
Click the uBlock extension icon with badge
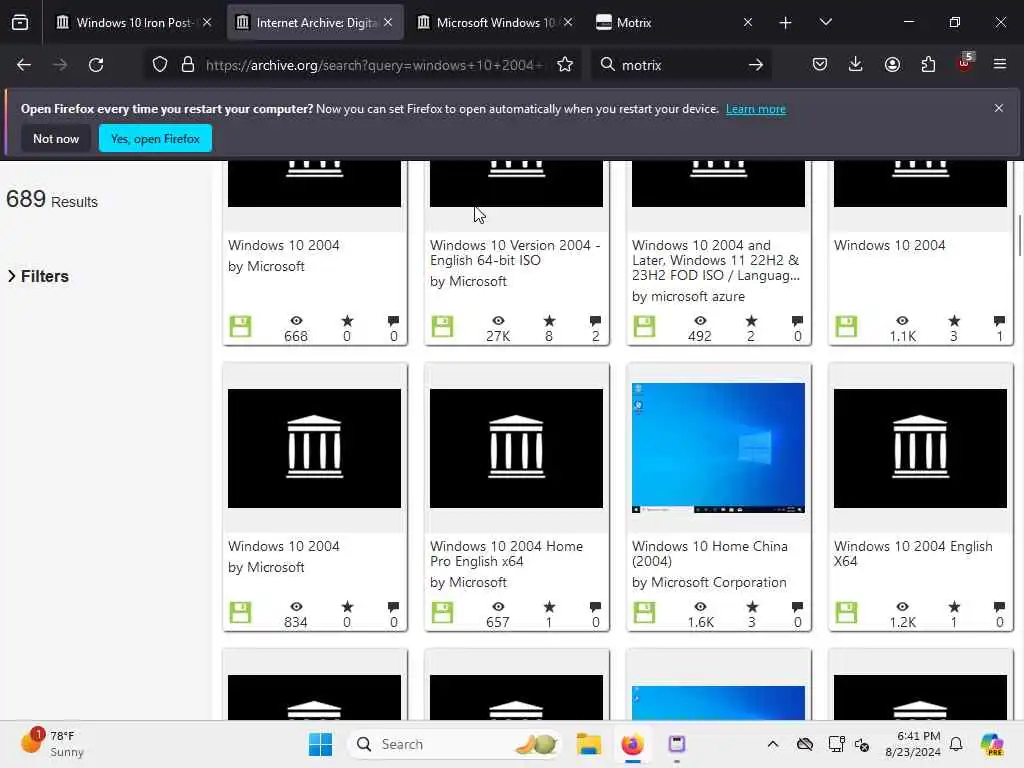coord(965,63)
